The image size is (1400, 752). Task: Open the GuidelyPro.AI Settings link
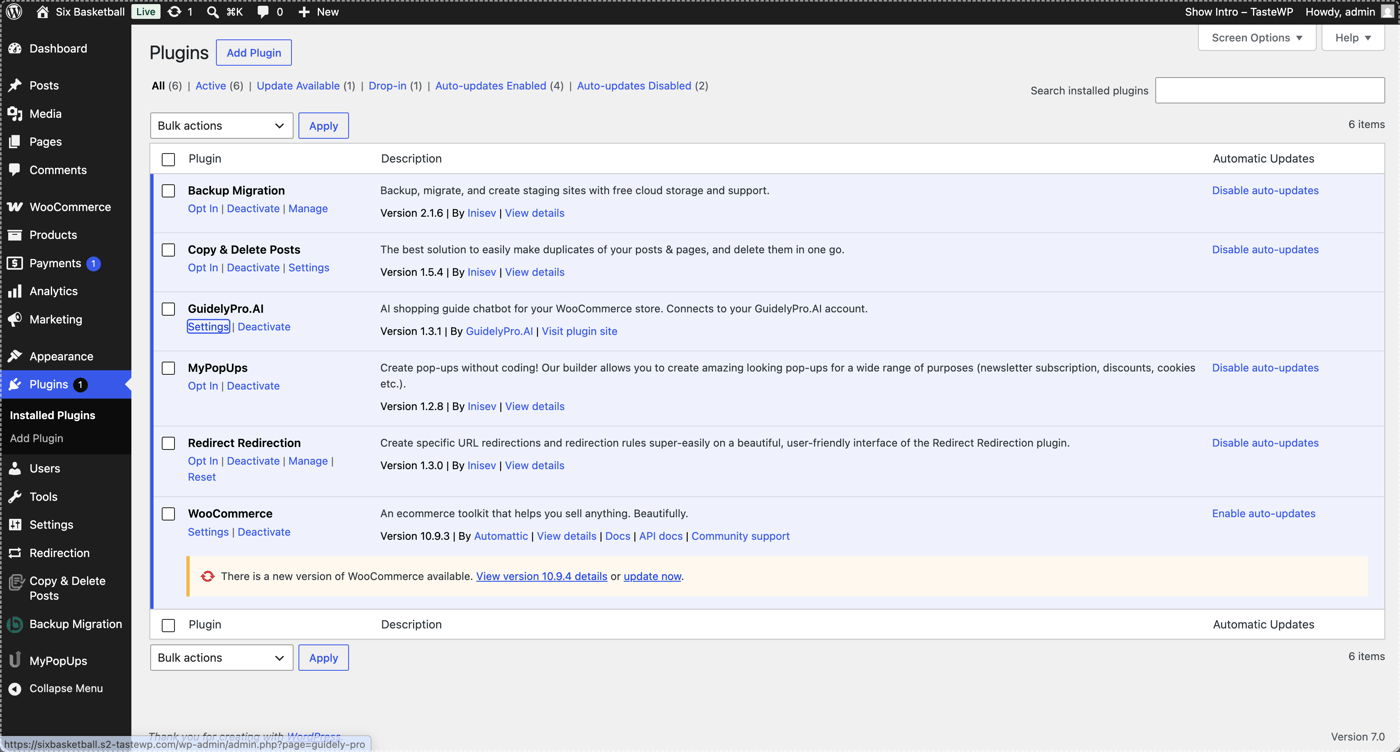click(208, 327)
